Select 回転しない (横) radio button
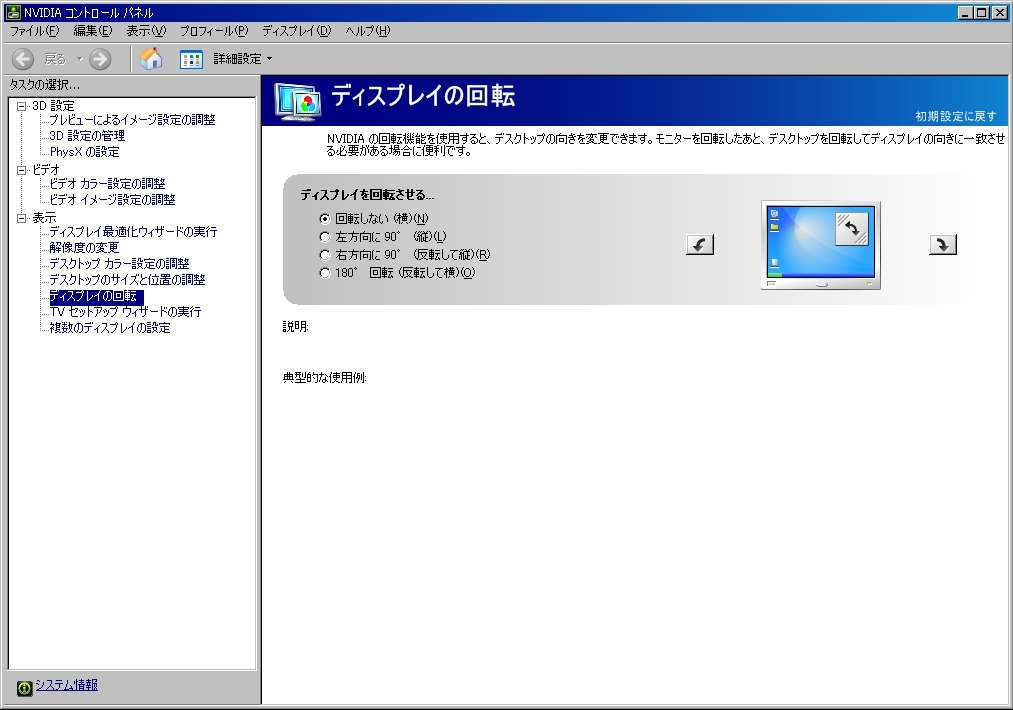 click(325, 219)
